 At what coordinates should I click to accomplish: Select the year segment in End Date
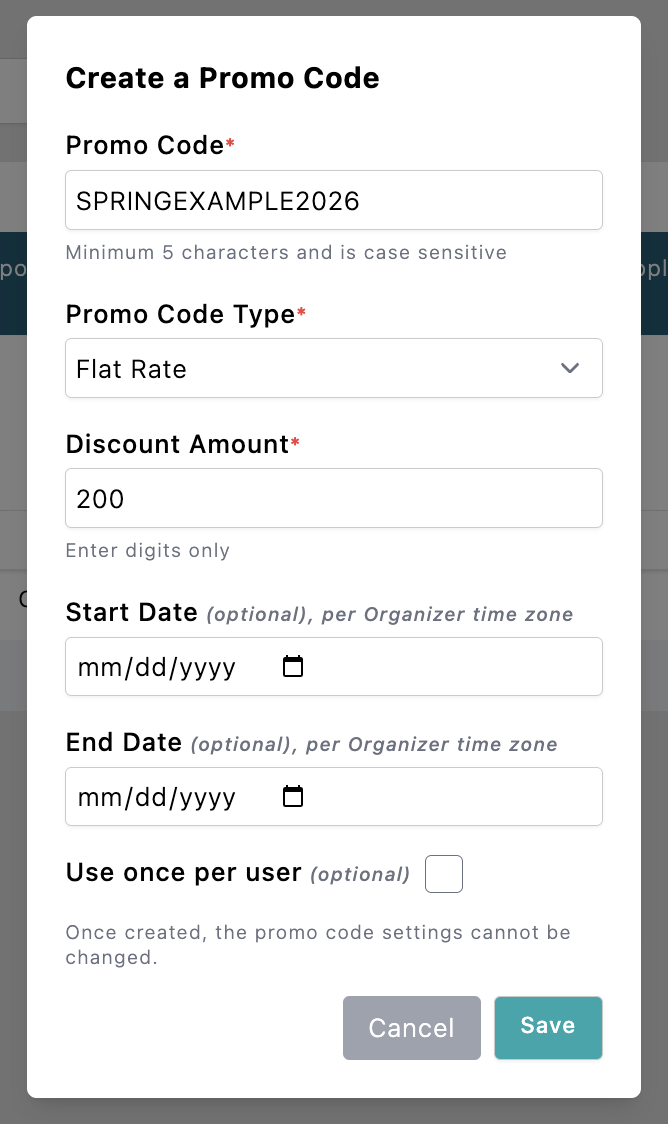207,798
